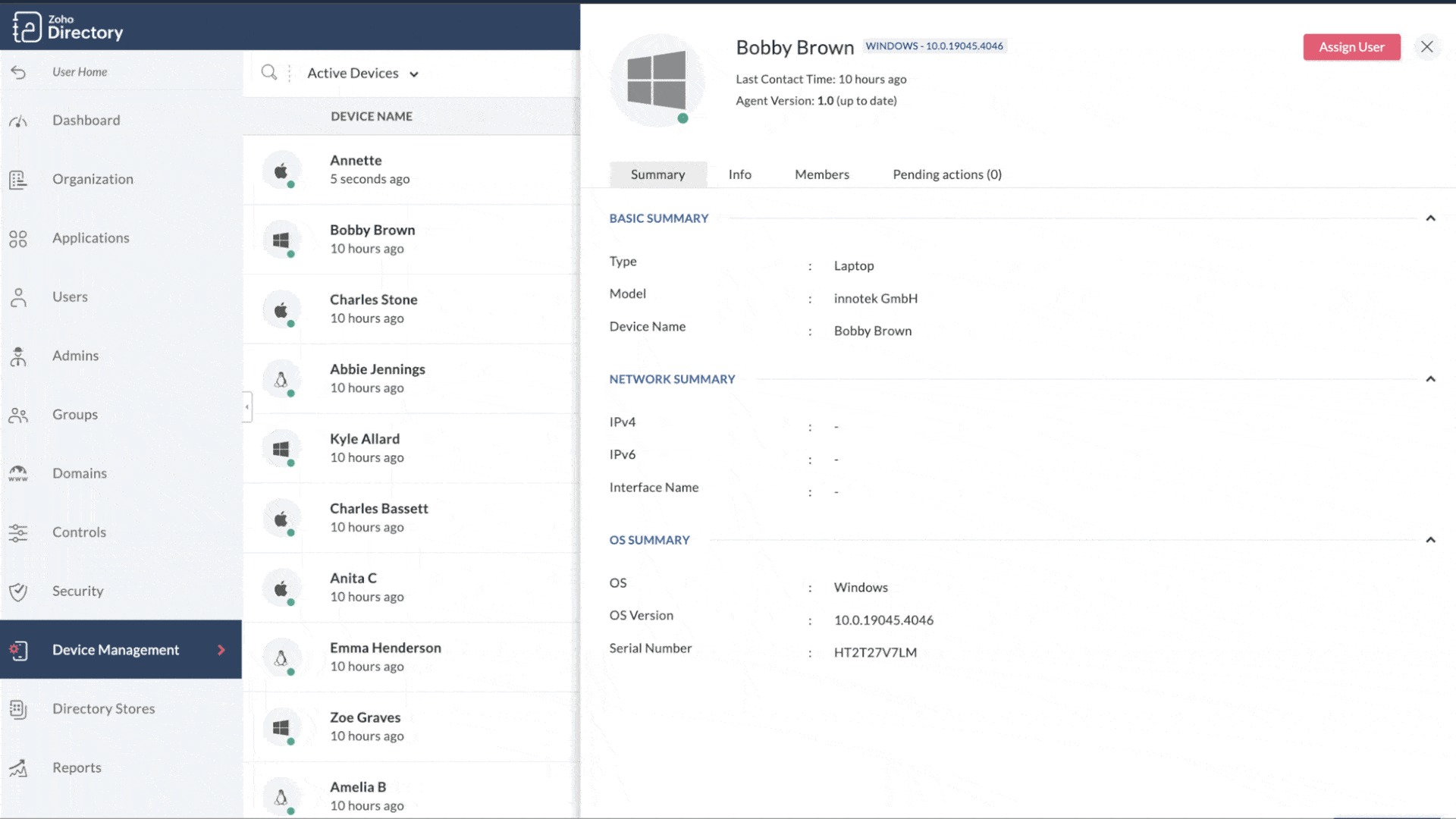The image size is (1456, 819).
Task: Click the search magnifier above the device list
Action: pyautogui.click(x=270, y=72)
